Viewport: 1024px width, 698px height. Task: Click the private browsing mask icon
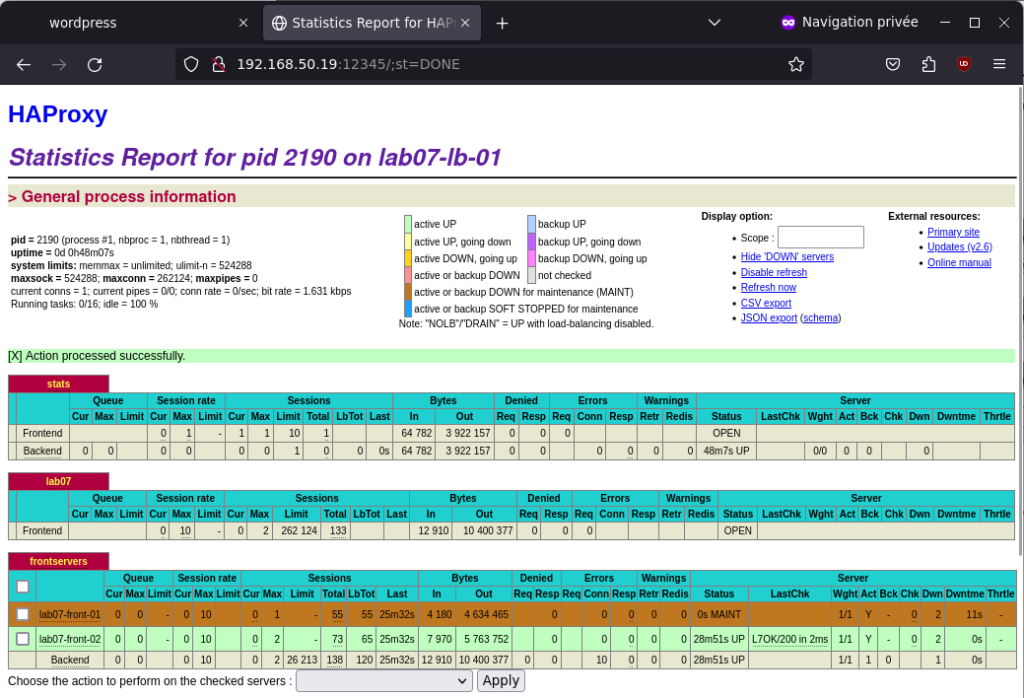788,23
